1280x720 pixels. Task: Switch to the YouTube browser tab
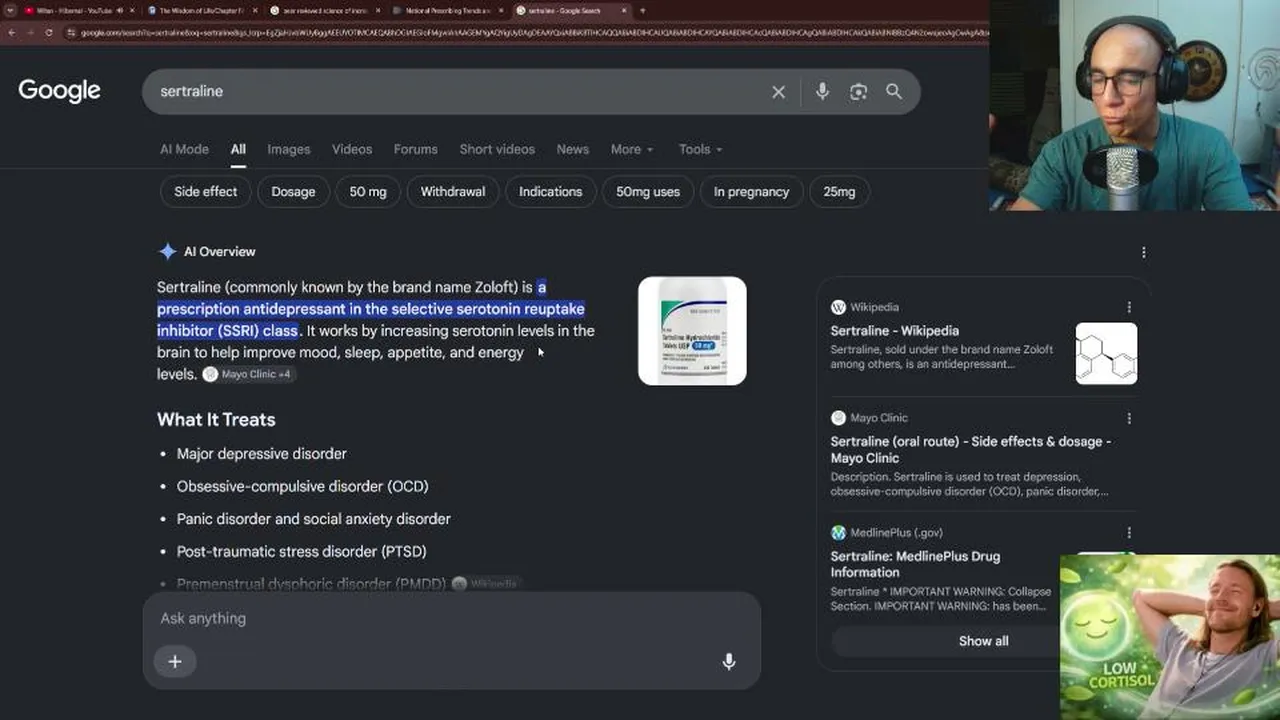pyautogui.click(x=75, y=11)
